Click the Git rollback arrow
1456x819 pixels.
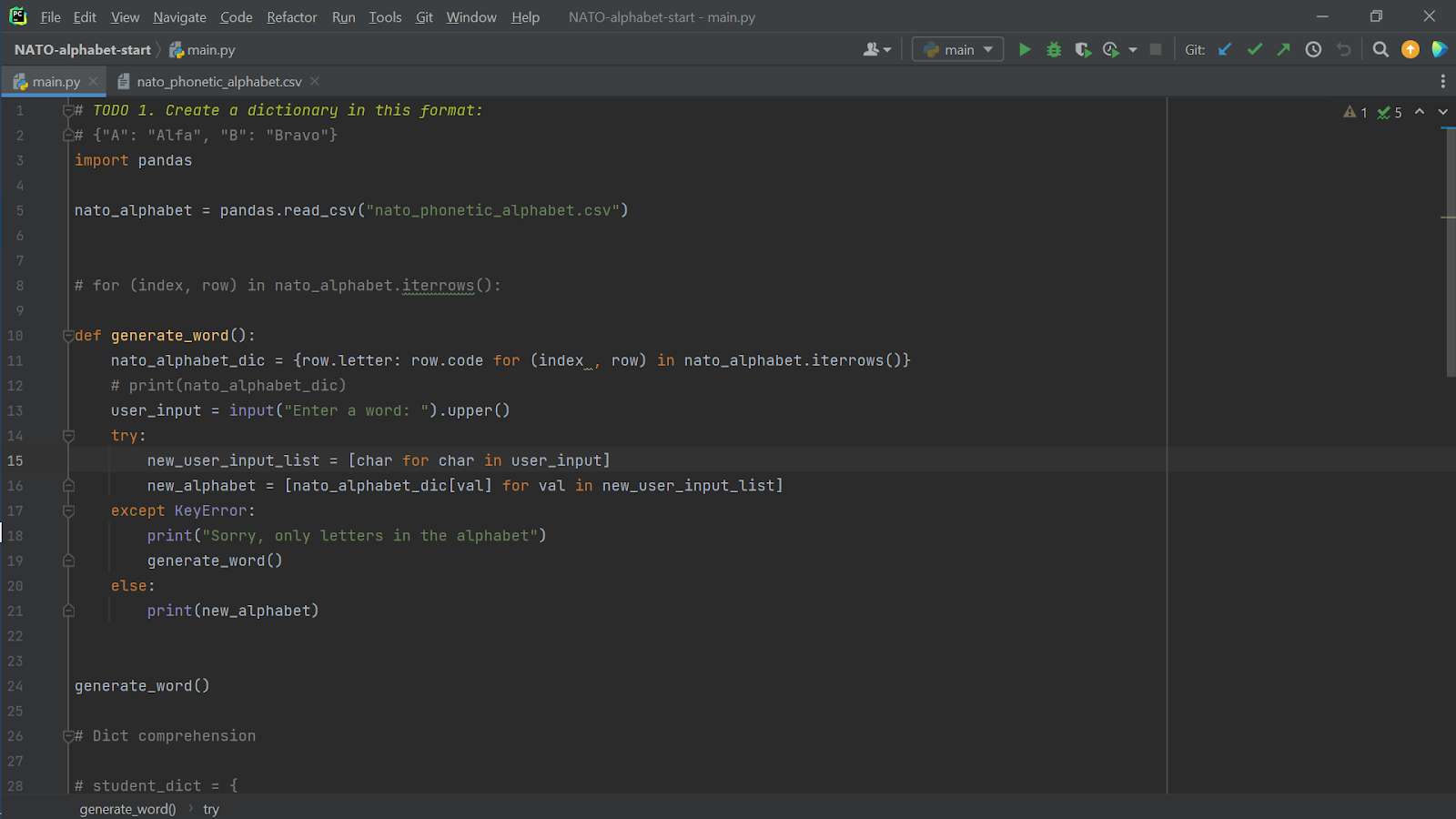(1343, 50)
